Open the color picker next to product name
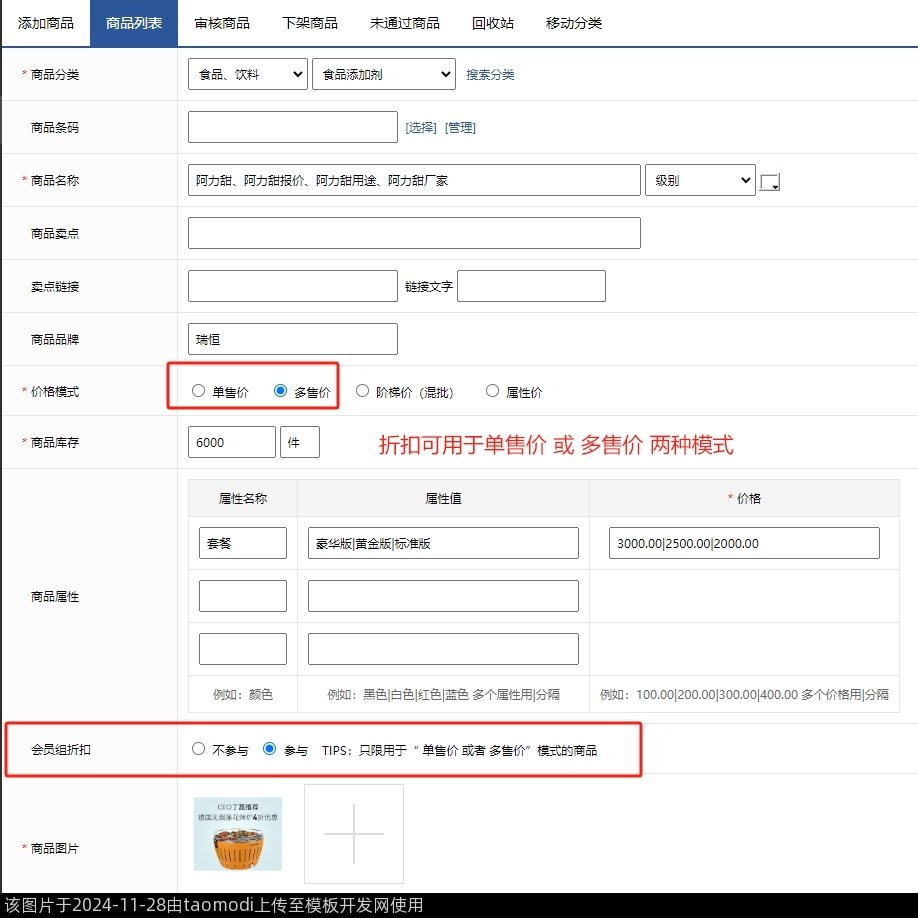Viewport: 918px width, 918px height. pos(769,182)
